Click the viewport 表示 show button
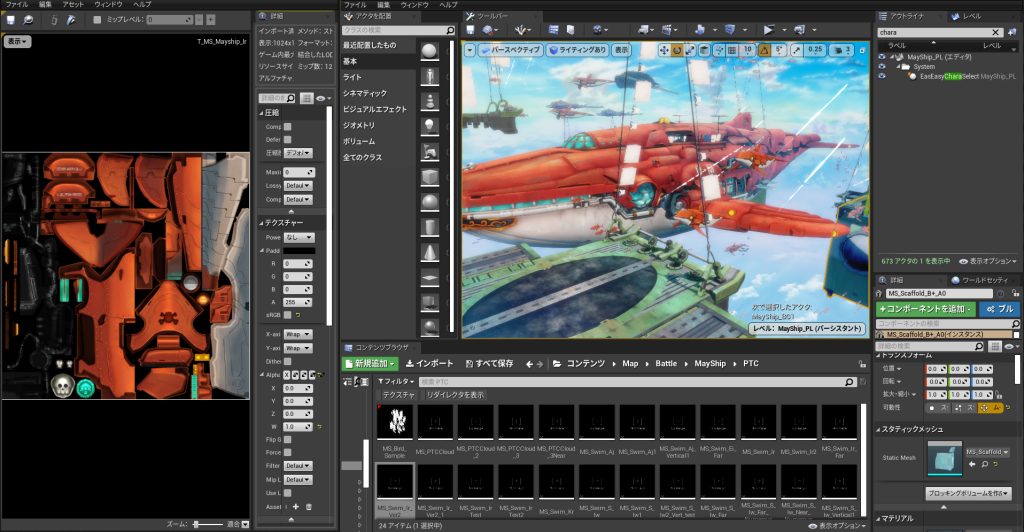The width and height of the screenshot is (1024, 532). 622,50
